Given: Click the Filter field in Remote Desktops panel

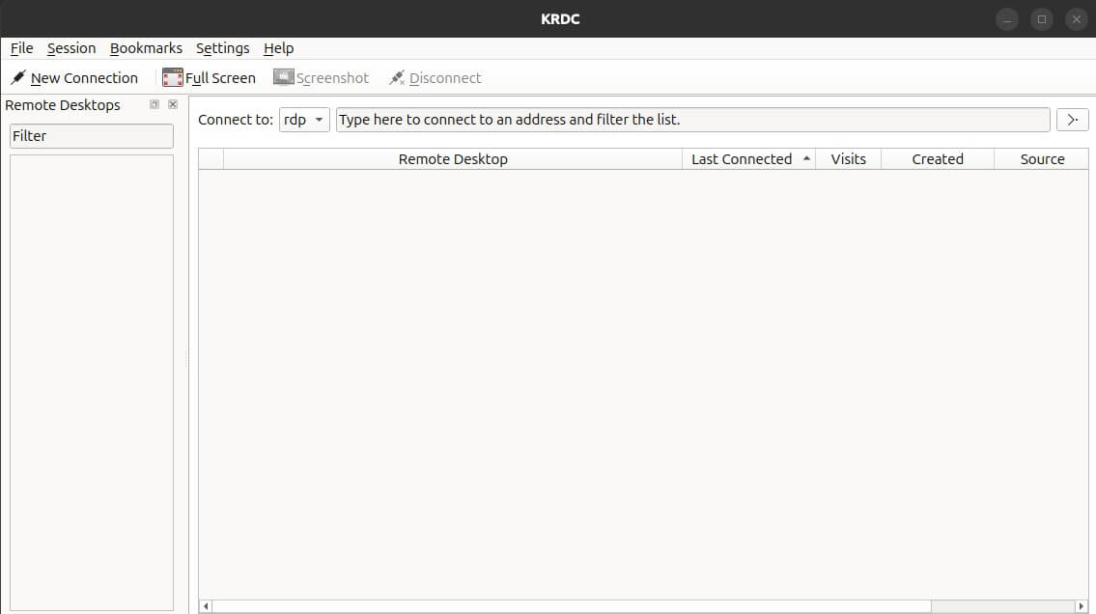Looking at the screenshot, I should coord(92,136).
